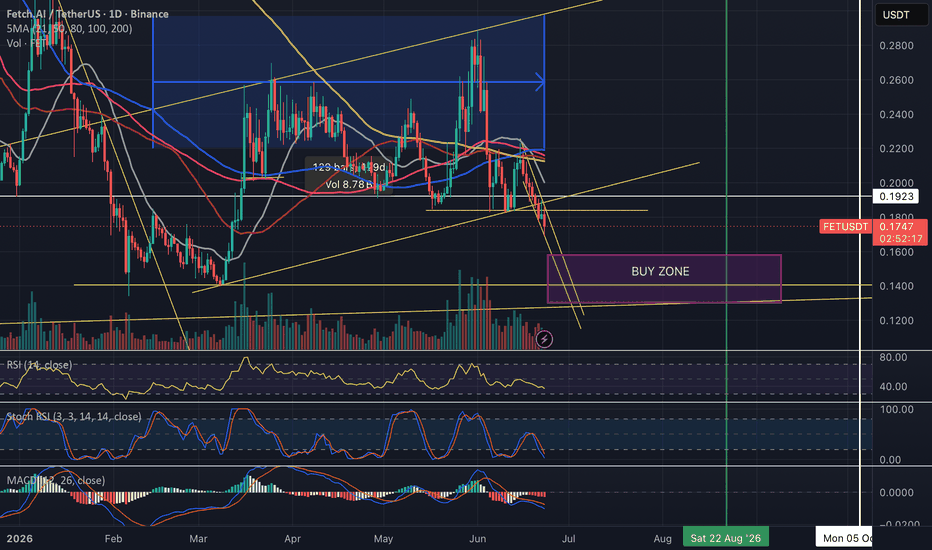932x550 pixels.
Task: Click the Stoch RSI indicator label
Action: tap(74, 416)
